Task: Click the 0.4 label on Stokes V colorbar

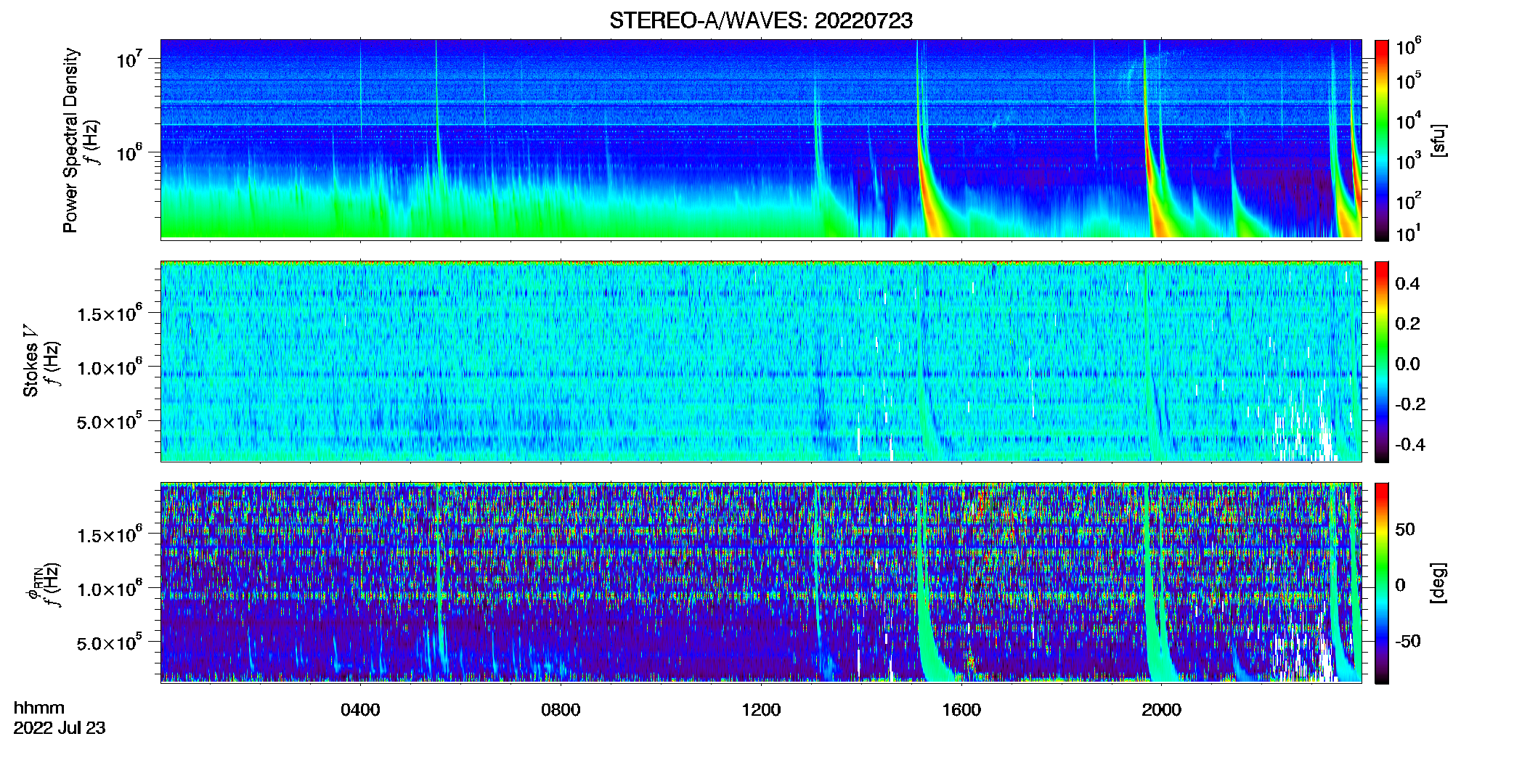Action: click(1407, 284)
